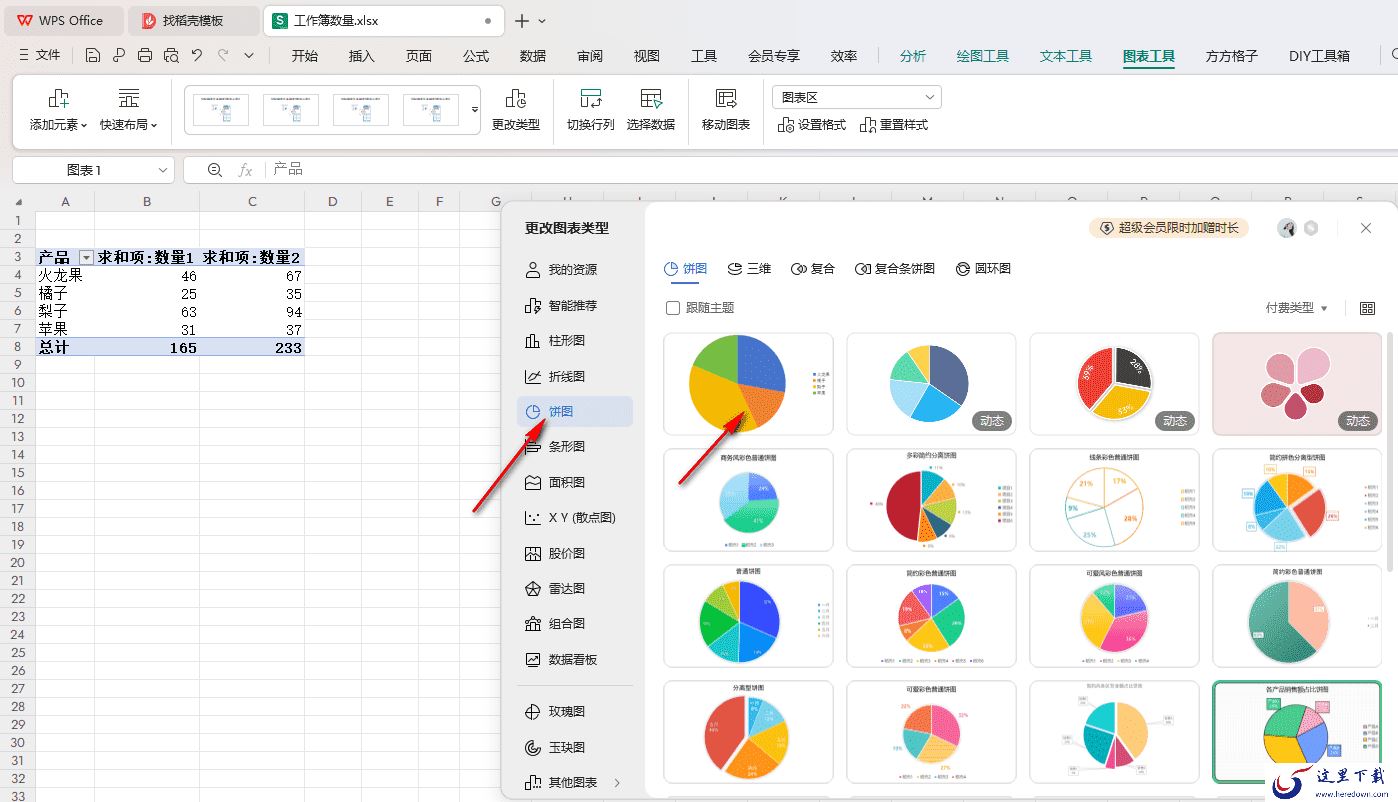1398x802 pixels.
Task: Open the 插入 ribbon tab
Action: click(361, 56)
